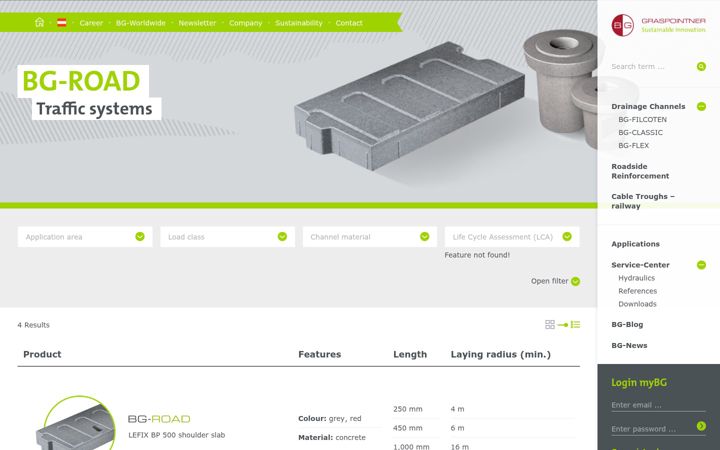The width and height of the screenshot is (720, 450).
Task: Open the Applications sidebar link
Action: pos(635,244)
